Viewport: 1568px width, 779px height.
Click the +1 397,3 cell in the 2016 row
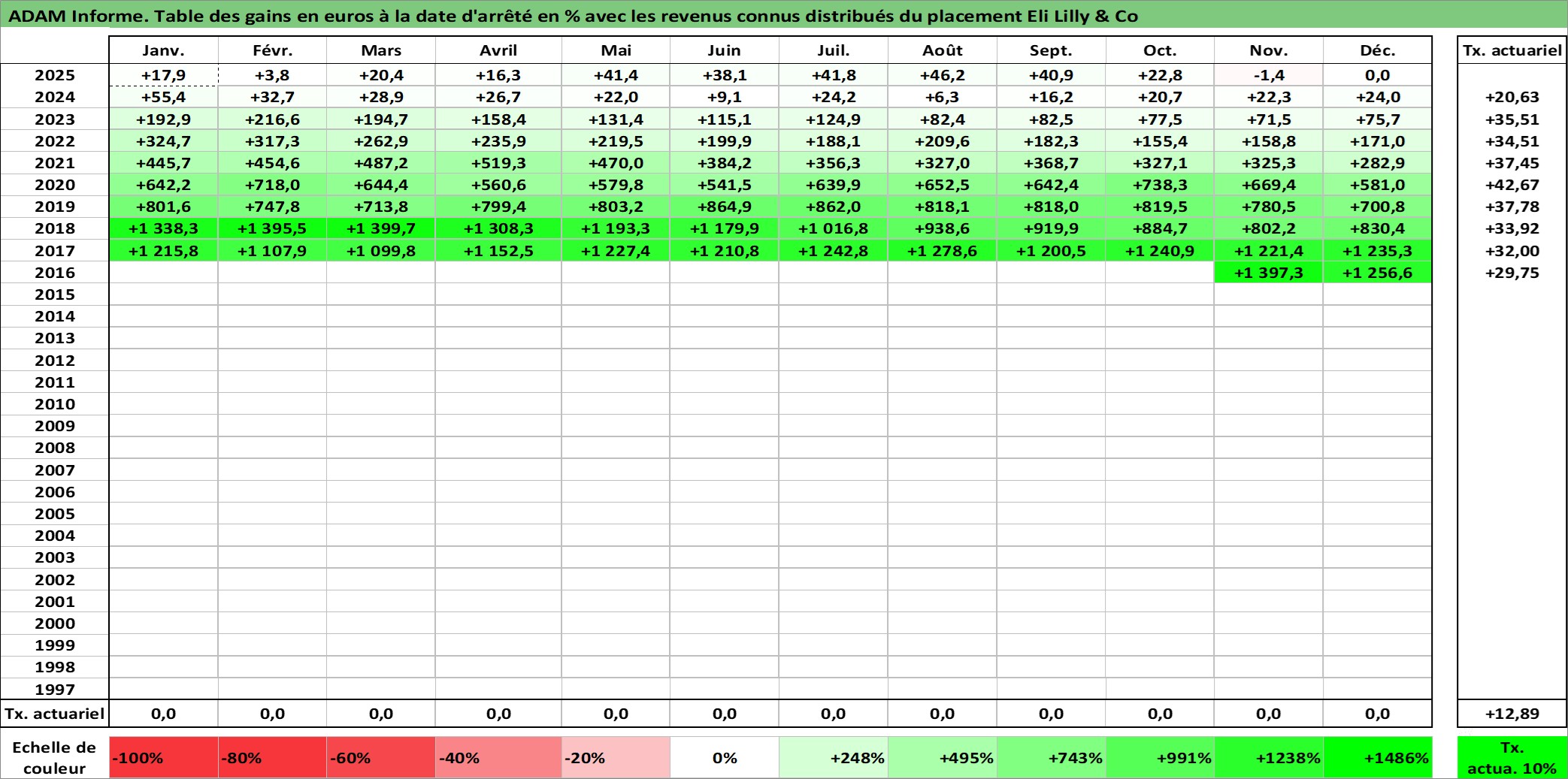(1269, 273)
